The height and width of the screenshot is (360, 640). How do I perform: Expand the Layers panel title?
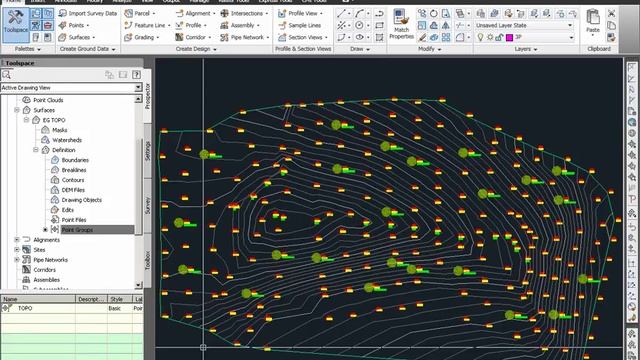tap(526, 49)
